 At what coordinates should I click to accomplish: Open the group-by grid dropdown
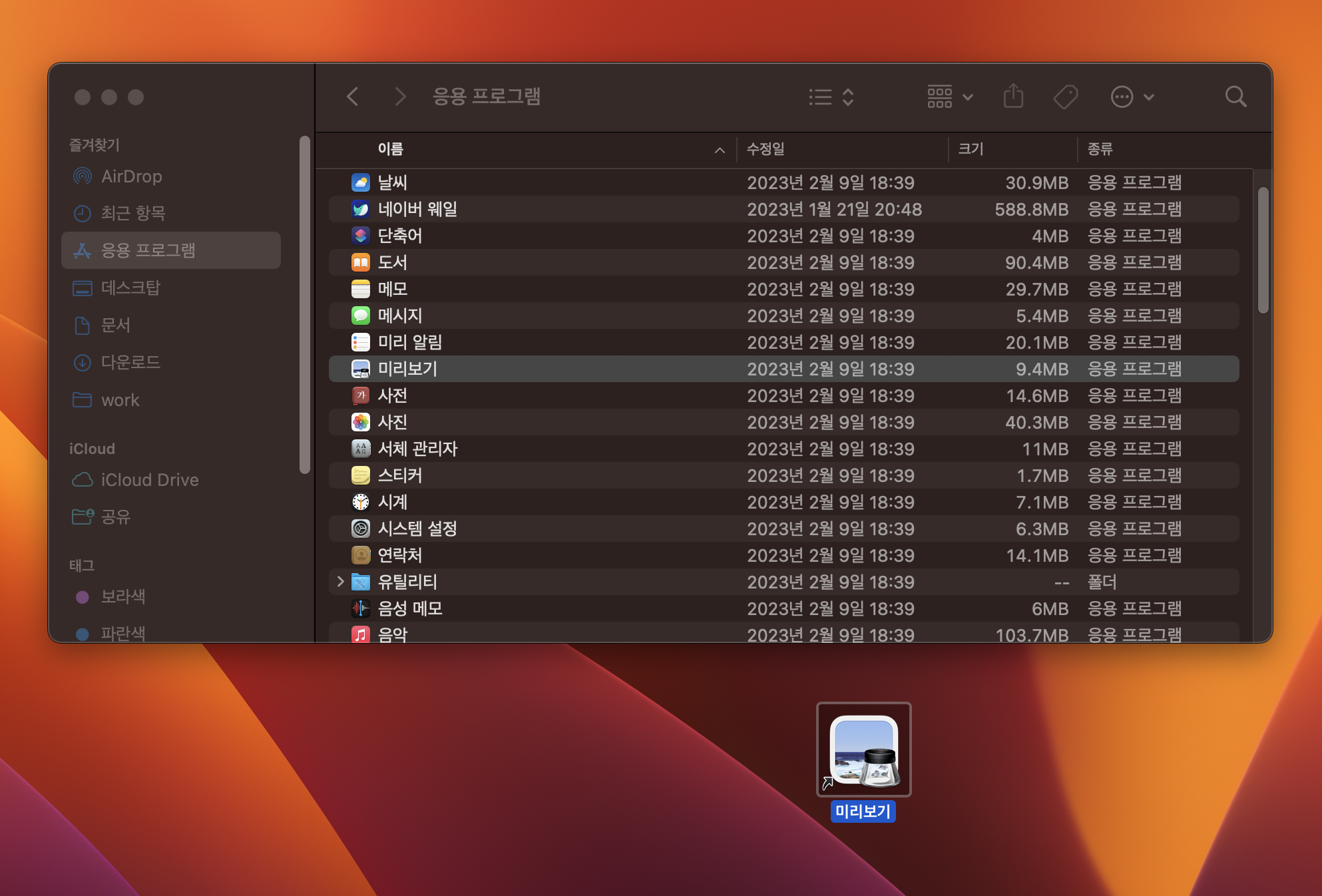[x=949, y=97]
